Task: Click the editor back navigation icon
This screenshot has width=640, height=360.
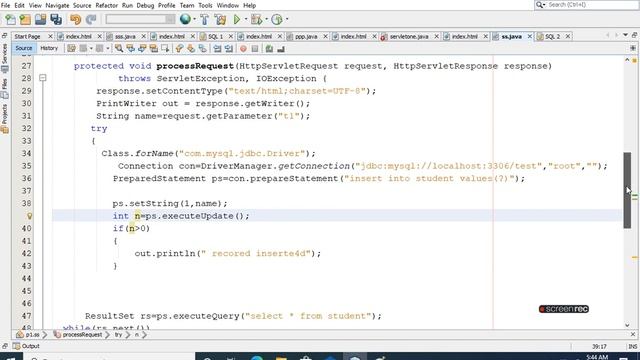Action: tap(83, 49)
